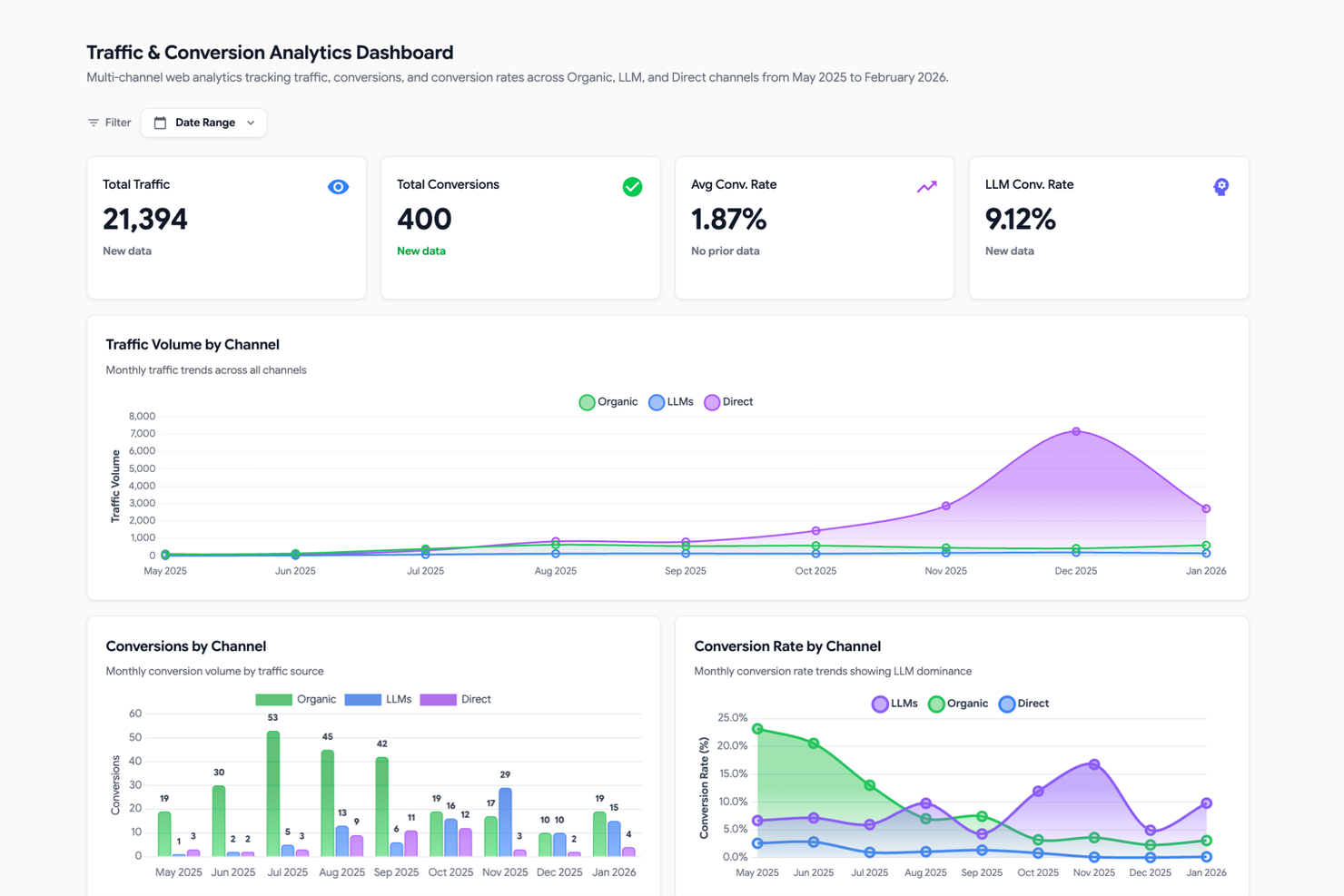Image resolution: width=1344 pixels, height=896 pixels.
Task: Click the blue Direct legend circle in Conversion Rate chart
Action: 1006,704
